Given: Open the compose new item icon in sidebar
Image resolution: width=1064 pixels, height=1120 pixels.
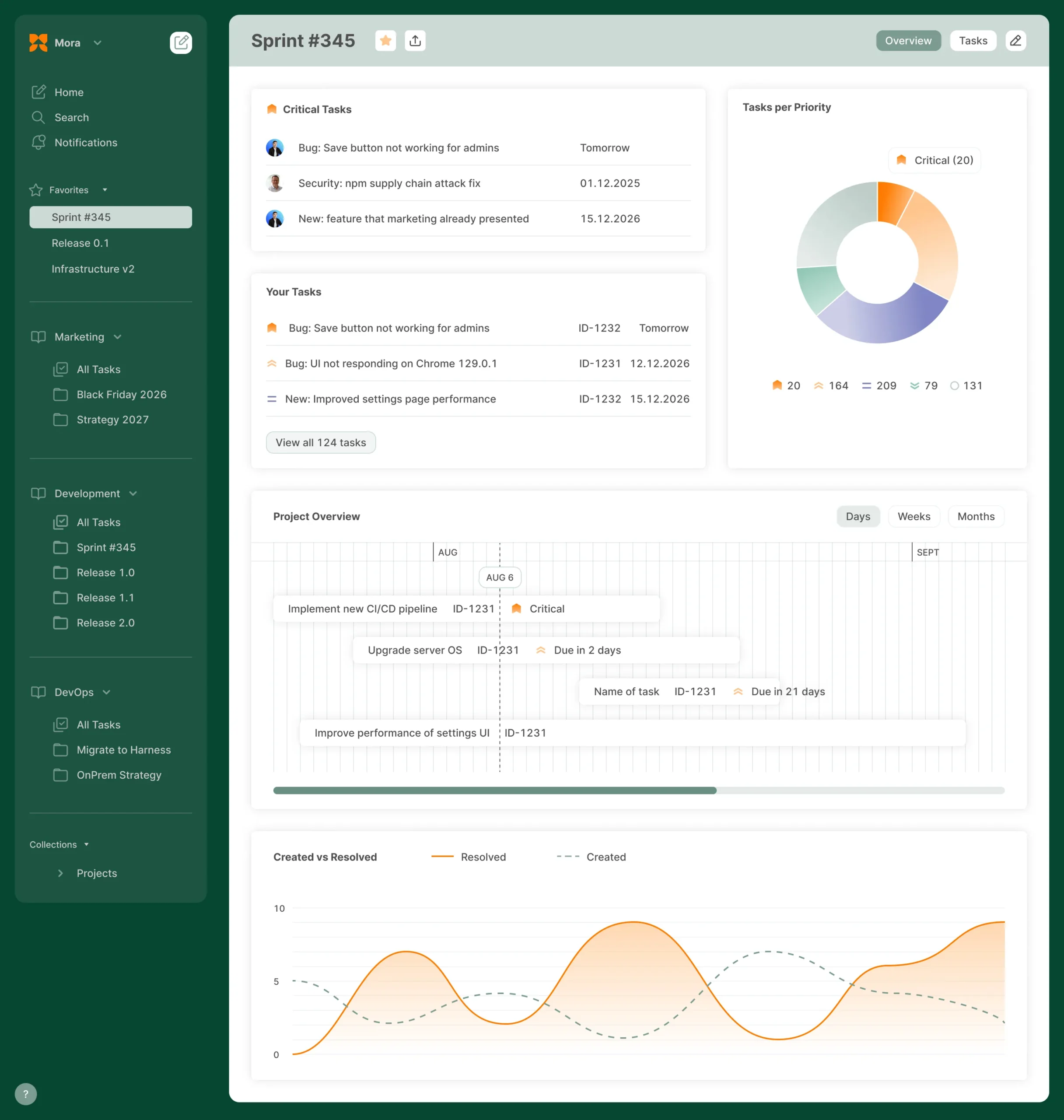Looking at the screenshot, I should pyautogui.click(x=180, y=43).
